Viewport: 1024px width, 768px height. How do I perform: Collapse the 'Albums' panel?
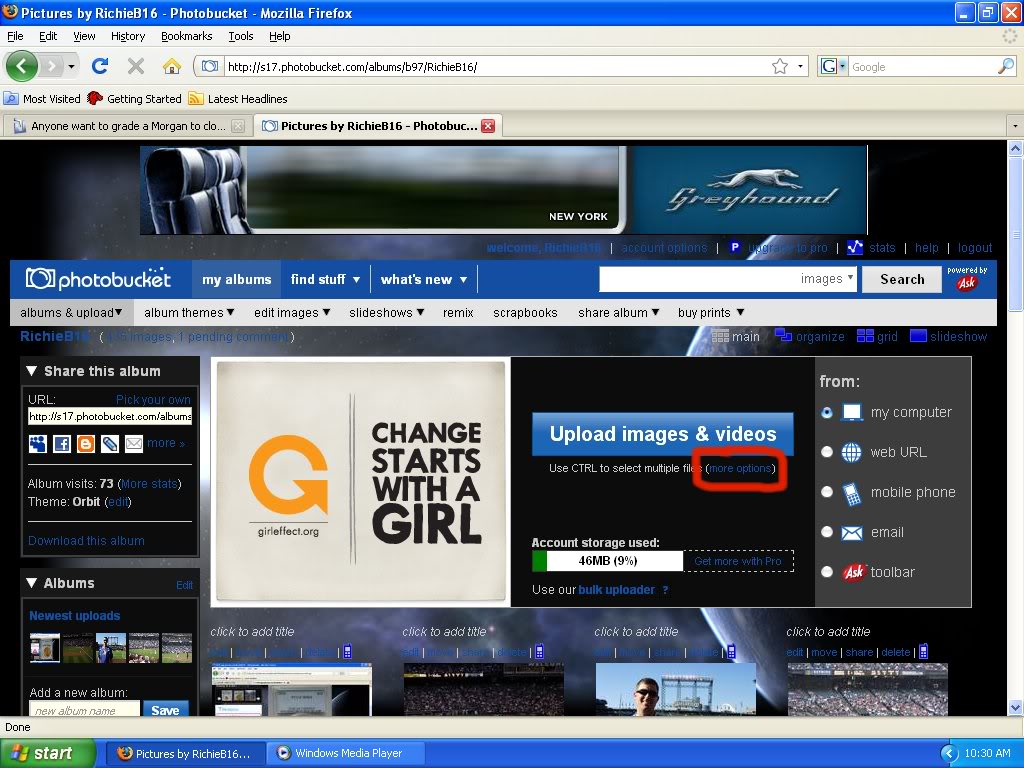(x=31, y=583)
